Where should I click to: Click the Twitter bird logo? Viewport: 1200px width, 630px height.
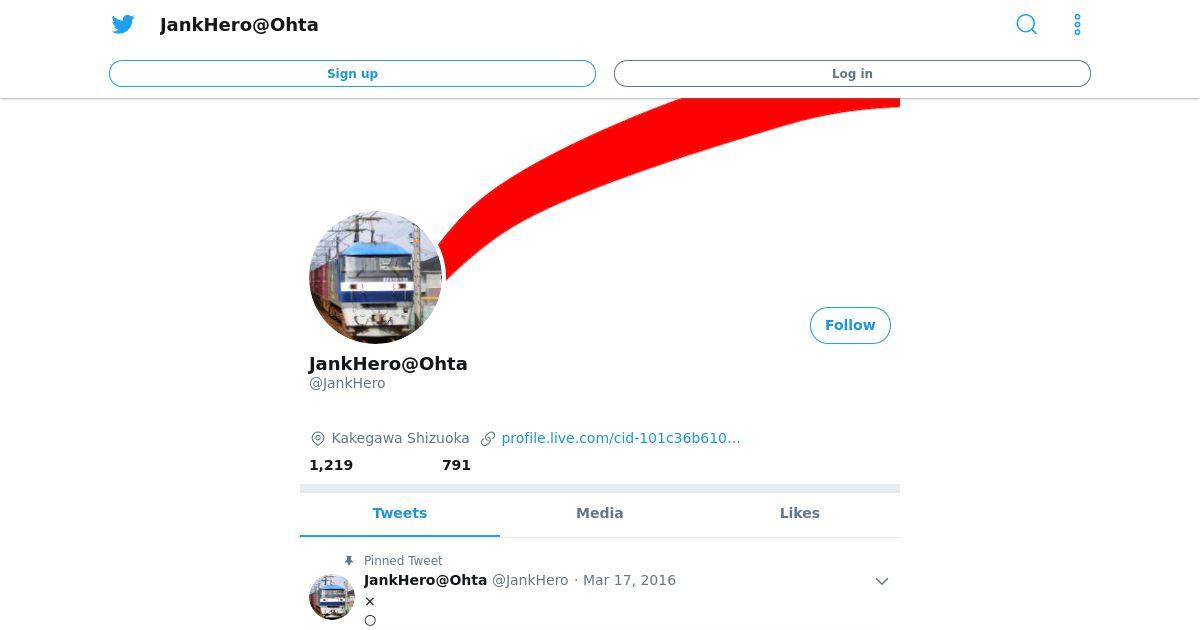pyautogui.click(x=123, y=24)
